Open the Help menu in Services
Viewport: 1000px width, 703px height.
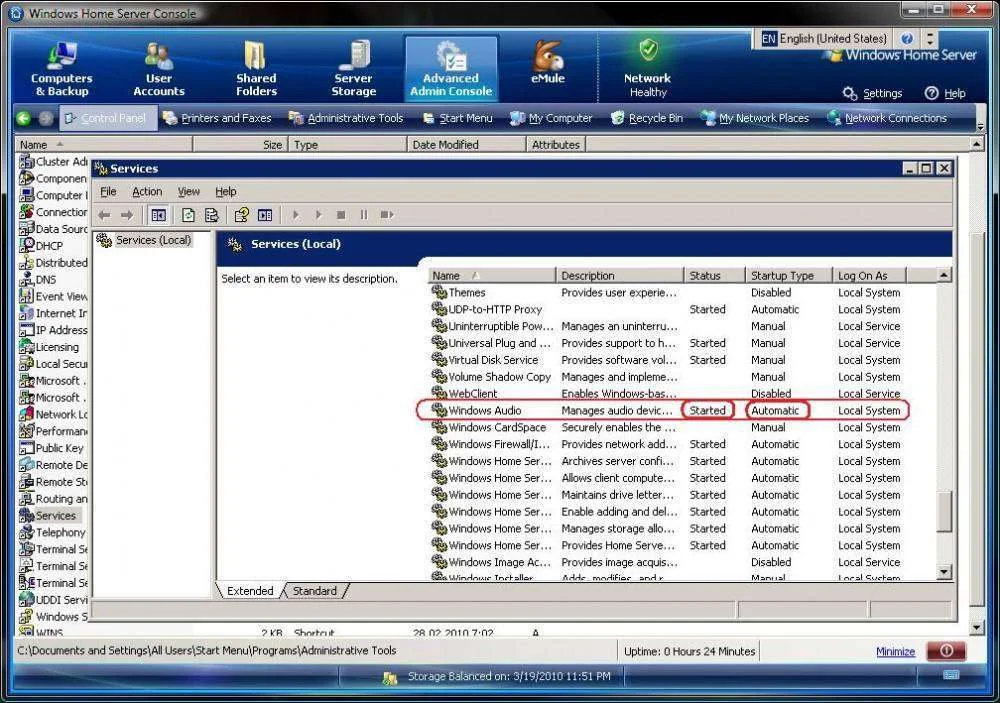click(x=226, y=191)
